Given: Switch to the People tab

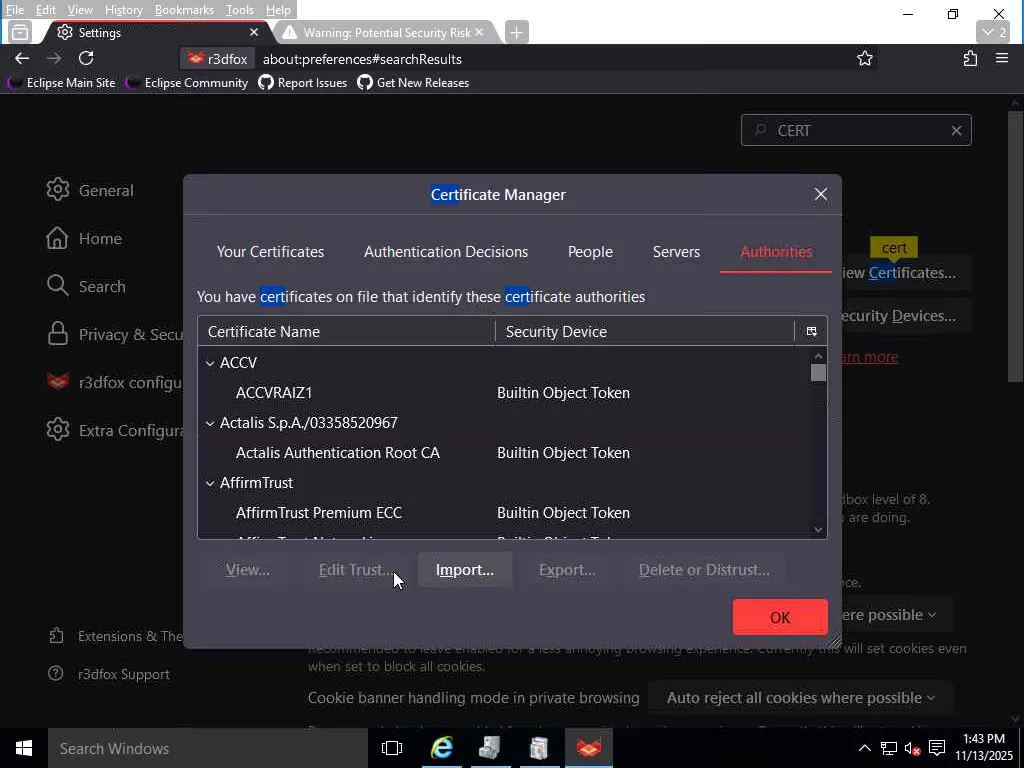Looking at the screenshot, I should pos(590,252).
